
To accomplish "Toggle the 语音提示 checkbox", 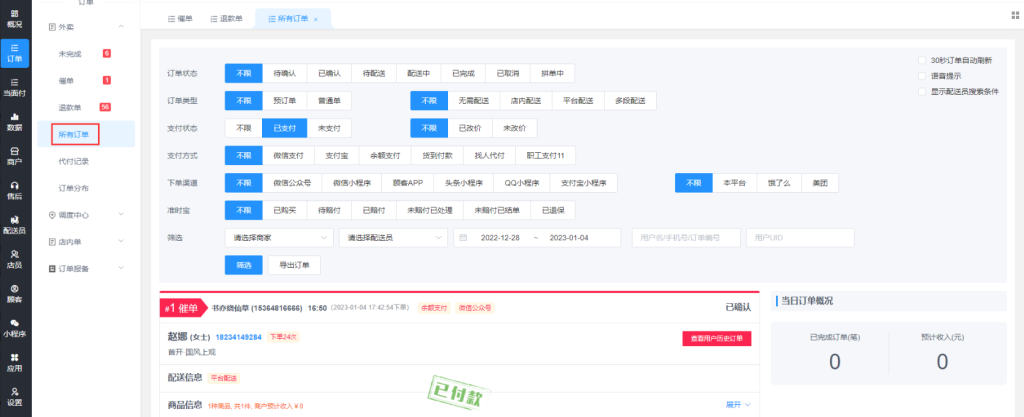I will pos(922,76).
